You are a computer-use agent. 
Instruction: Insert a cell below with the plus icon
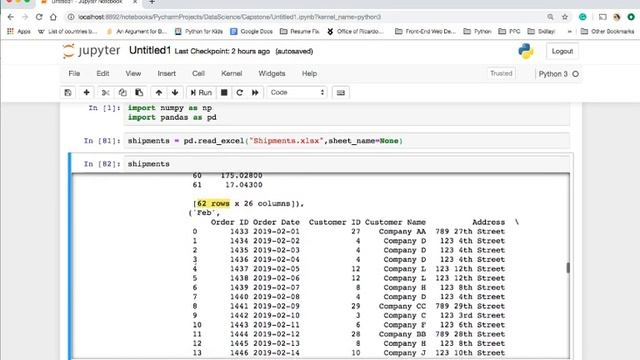coord(87,93)
